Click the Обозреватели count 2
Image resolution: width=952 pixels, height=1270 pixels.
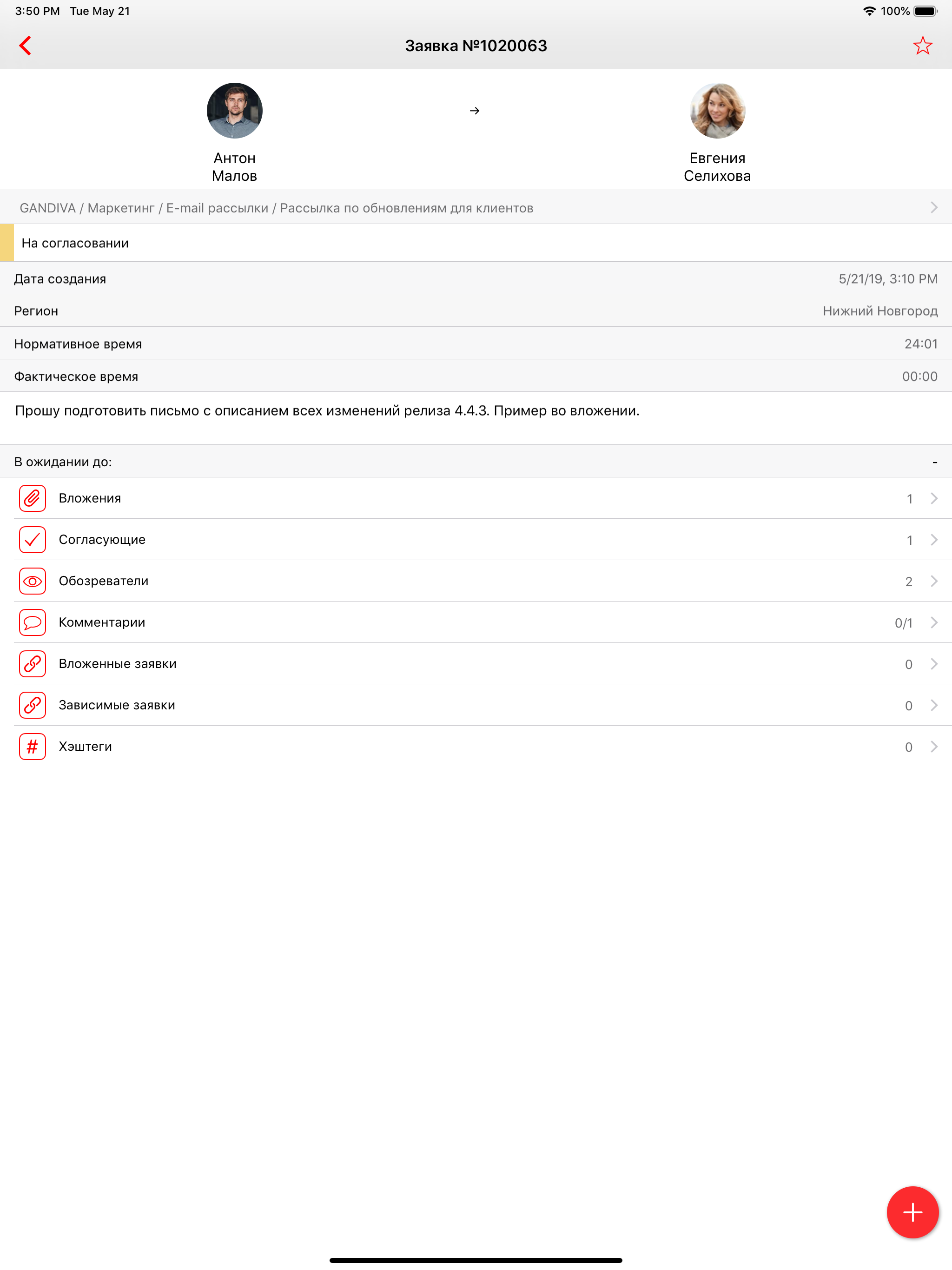908,582
